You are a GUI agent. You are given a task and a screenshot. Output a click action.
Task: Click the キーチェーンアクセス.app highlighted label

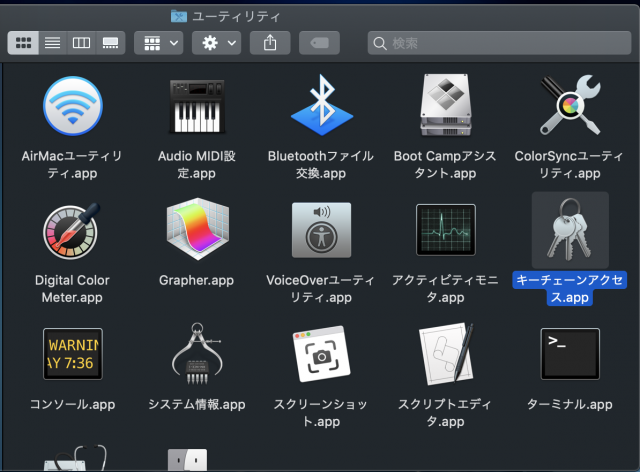569,289
